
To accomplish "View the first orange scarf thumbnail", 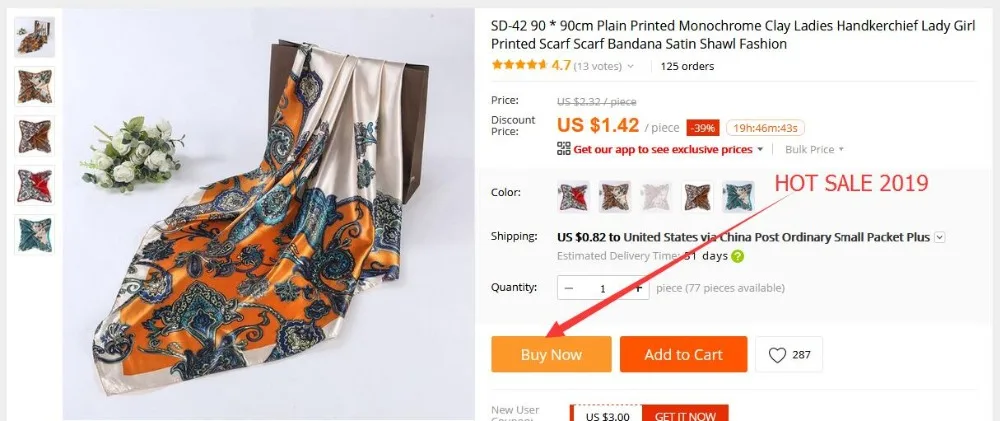I will pyautogui.click(x=34, y=37).
